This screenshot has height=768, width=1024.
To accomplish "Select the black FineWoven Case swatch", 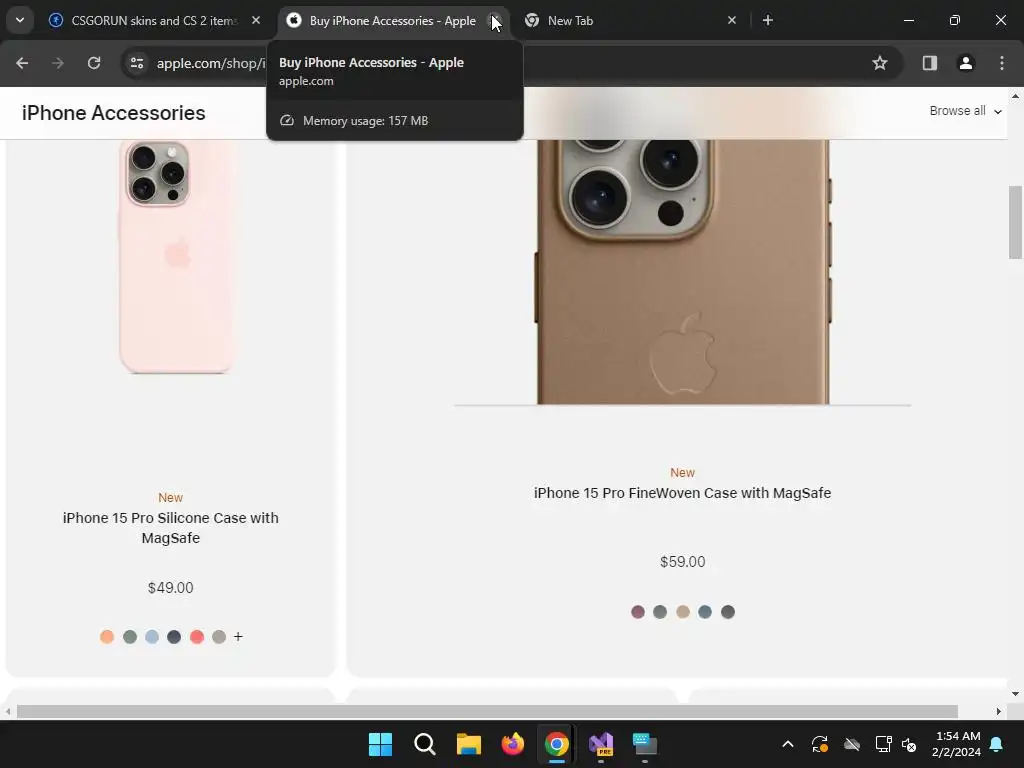I will click(728, 612).
